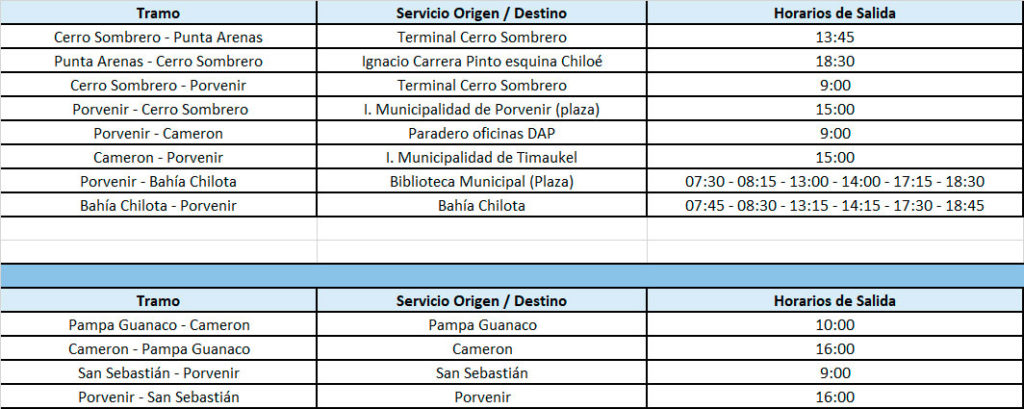This screenshot has width=1024, height=409.
Task: Click the San Sebastián - Porvenir route cell
Action: click(x=159, y=373)
